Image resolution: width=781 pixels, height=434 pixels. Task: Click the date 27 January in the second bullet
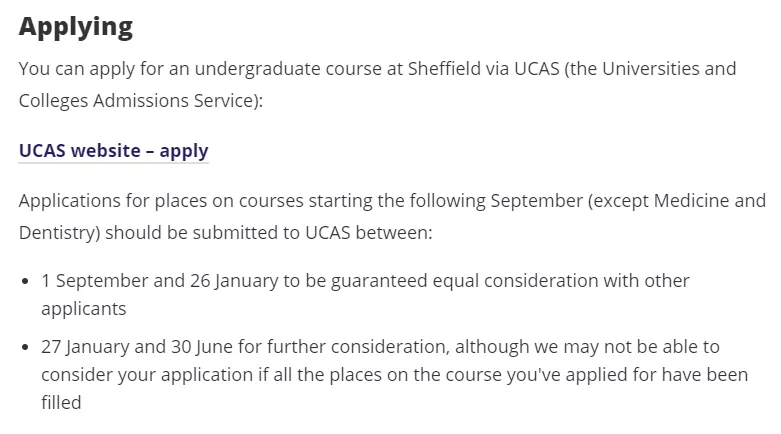point(85,346)
